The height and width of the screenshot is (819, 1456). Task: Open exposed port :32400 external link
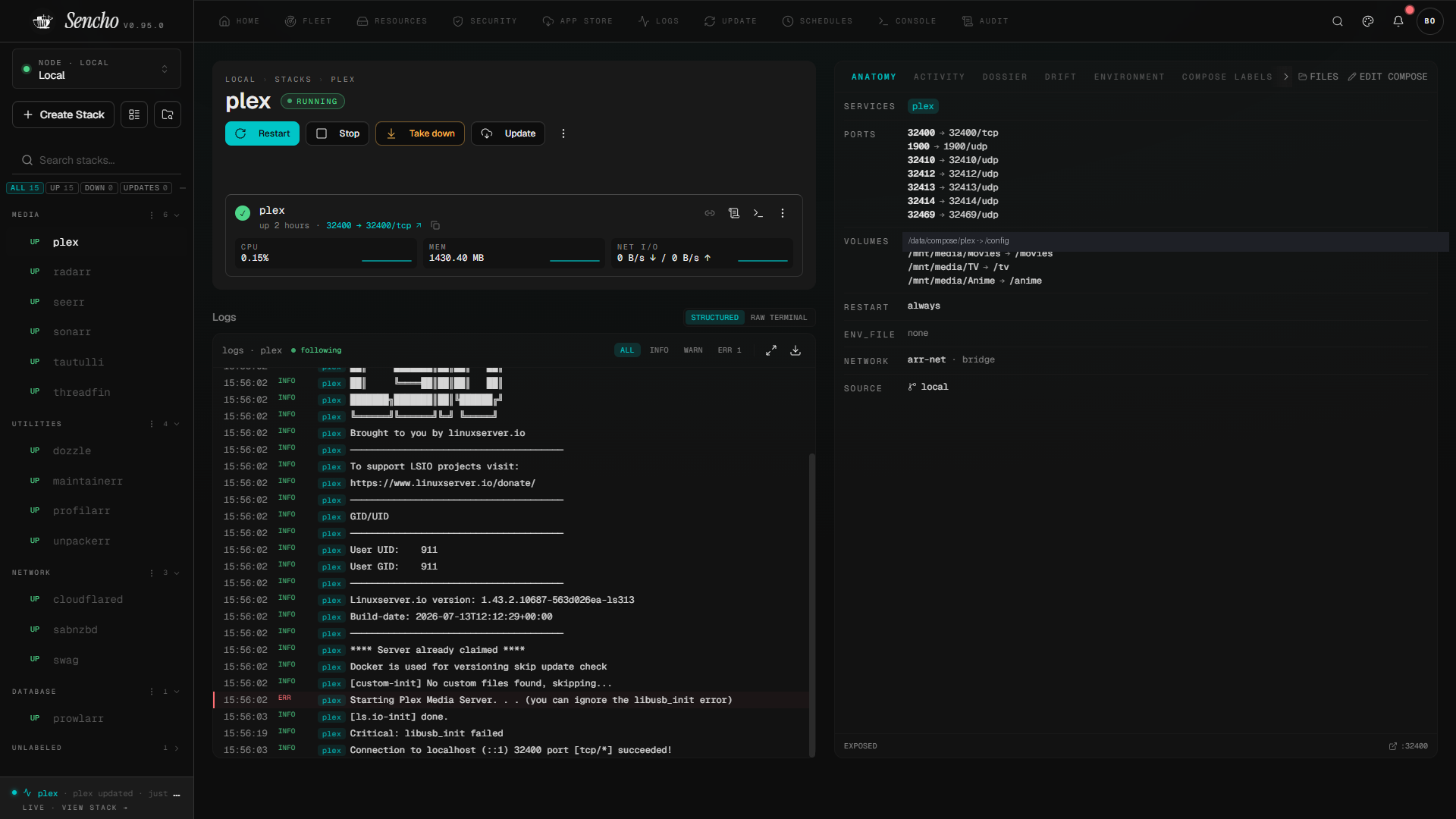pos(1408,746)
